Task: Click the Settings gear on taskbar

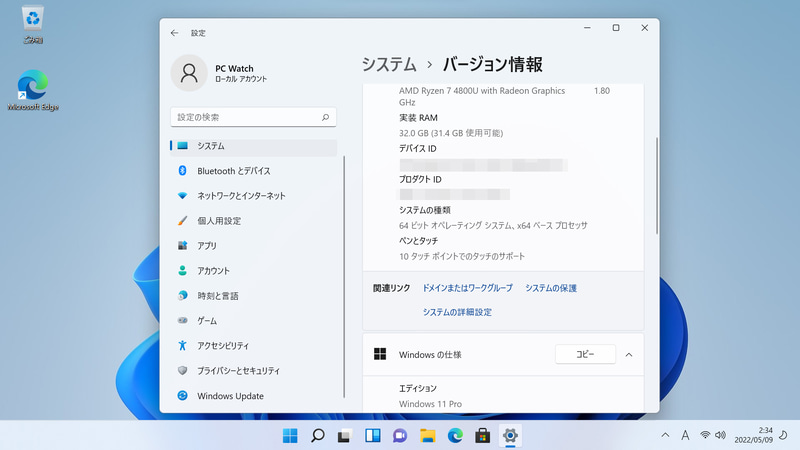Action: (510, 436)
